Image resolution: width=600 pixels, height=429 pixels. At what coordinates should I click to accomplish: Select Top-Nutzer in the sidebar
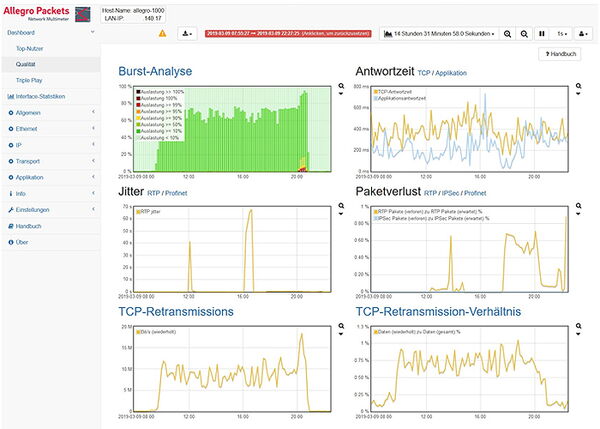[x=29, y=48]
